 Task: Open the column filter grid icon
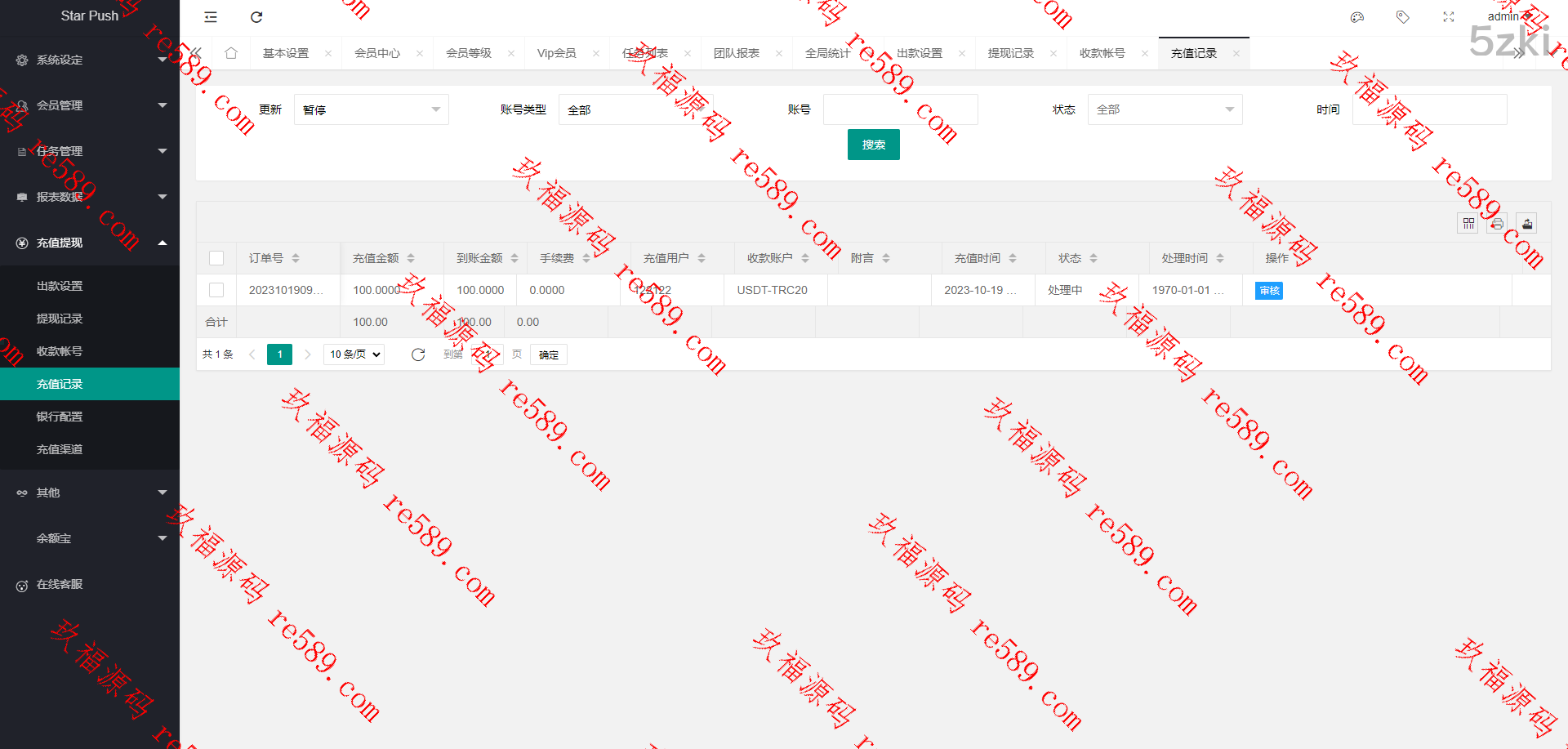click(x=1468, y=223)
